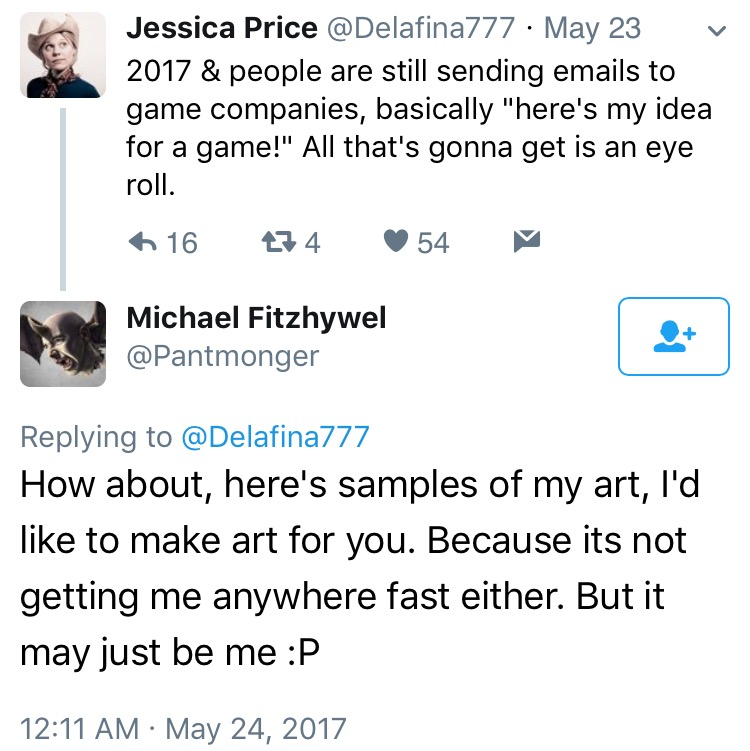Click the like count 54
Viewport: 750px width, 751px height.
point(433,242)
